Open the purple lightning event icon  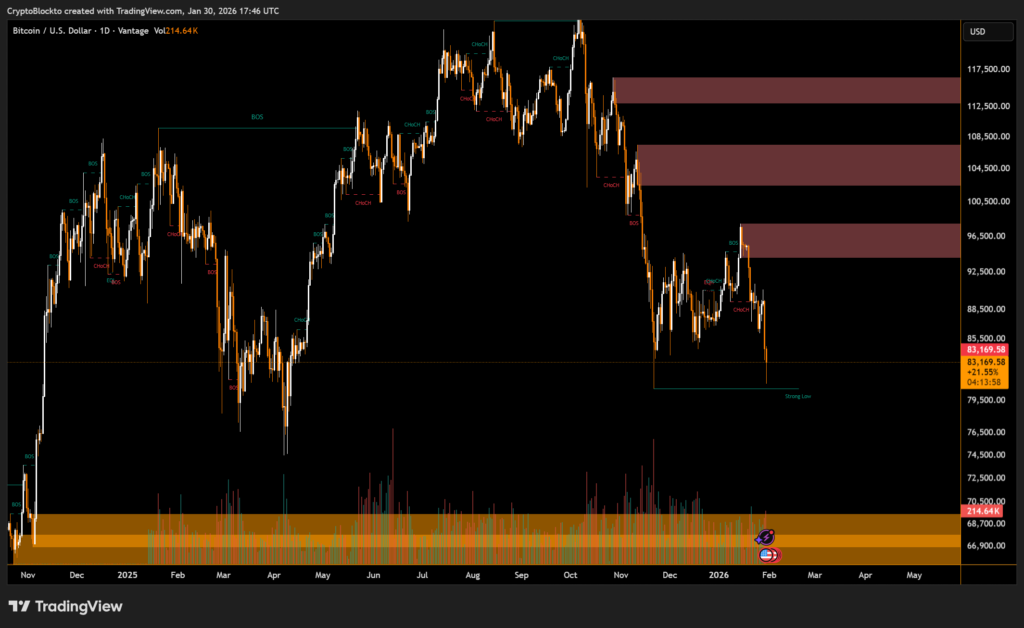(x=765, y=538)
